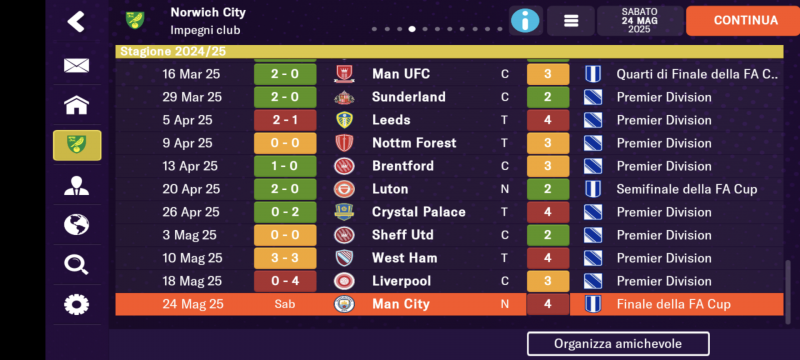Open the world globe icon
Screen dimensions: 800x360
(x=77, y=225)
